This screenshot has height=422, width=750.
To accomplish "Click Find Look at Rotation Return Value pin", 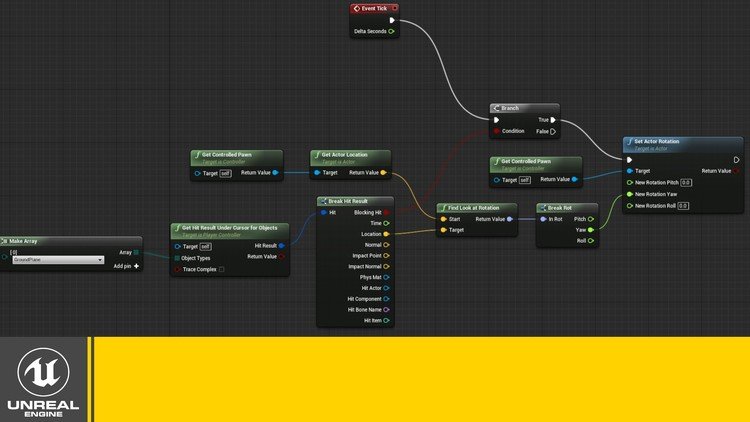I will click(510, 219).
